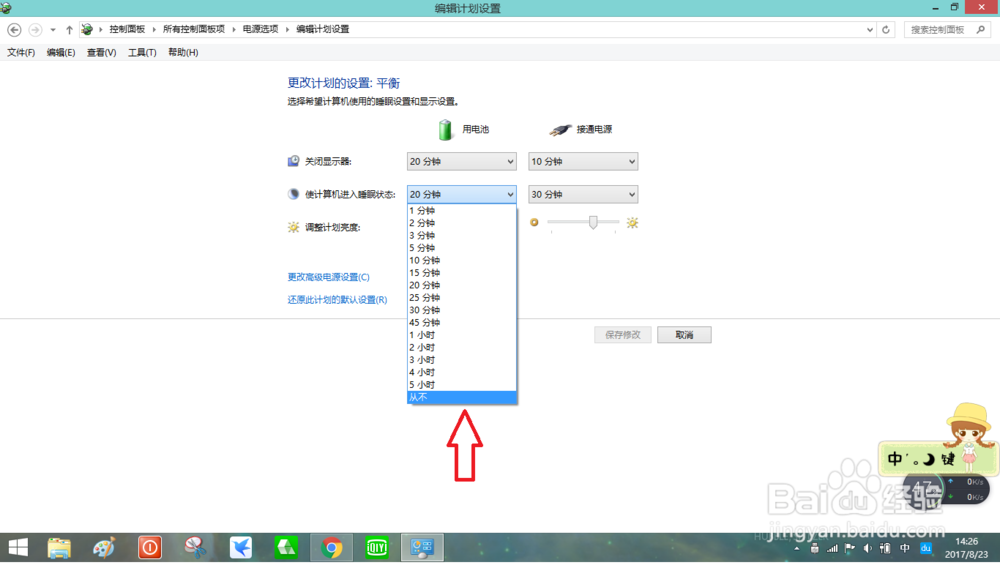Select 25 分钟 in the sleep list
This screenshot has width=1000, height=565.
(461, 298)
